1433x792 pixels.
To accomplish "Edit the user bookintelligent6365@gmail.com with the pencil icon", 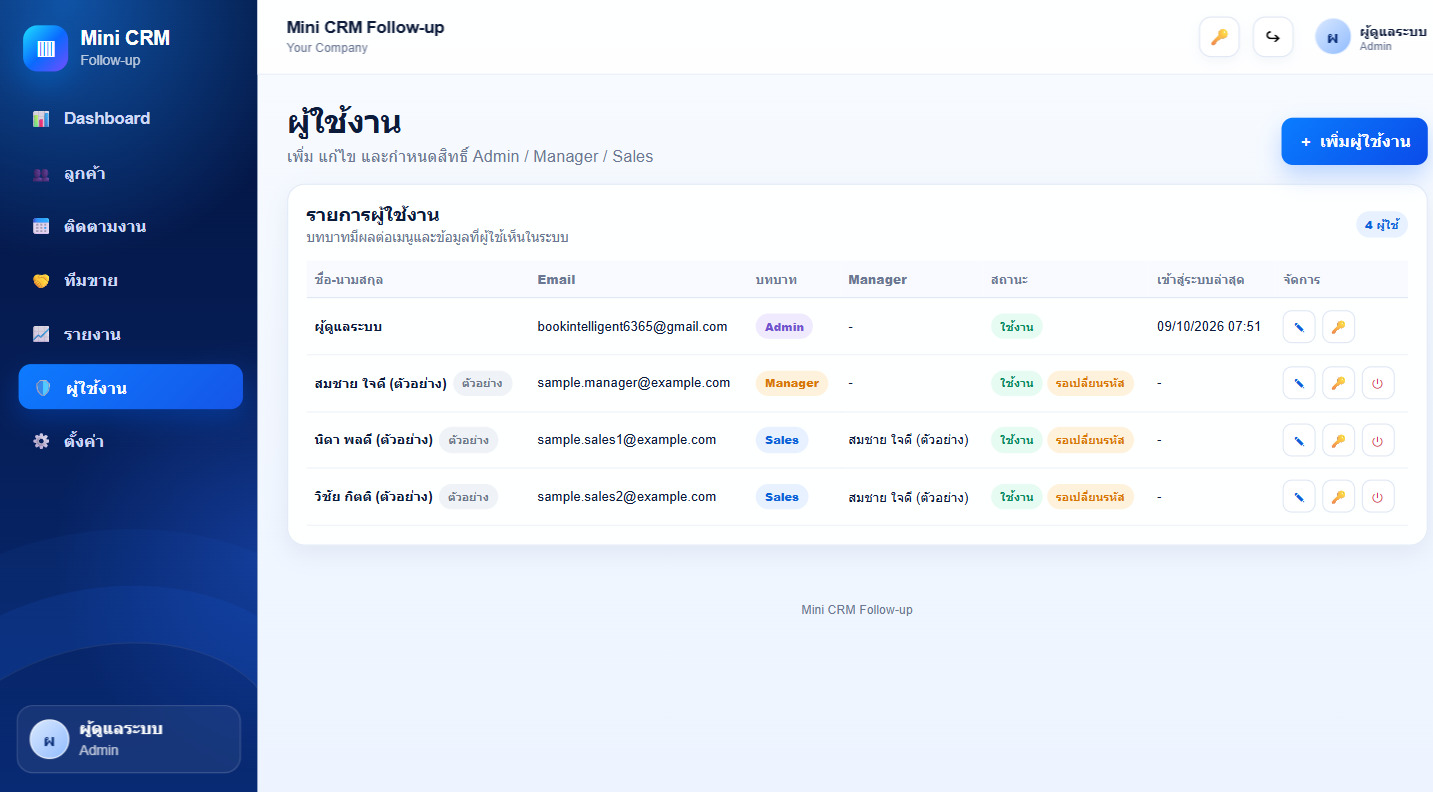I will 1299,326.
